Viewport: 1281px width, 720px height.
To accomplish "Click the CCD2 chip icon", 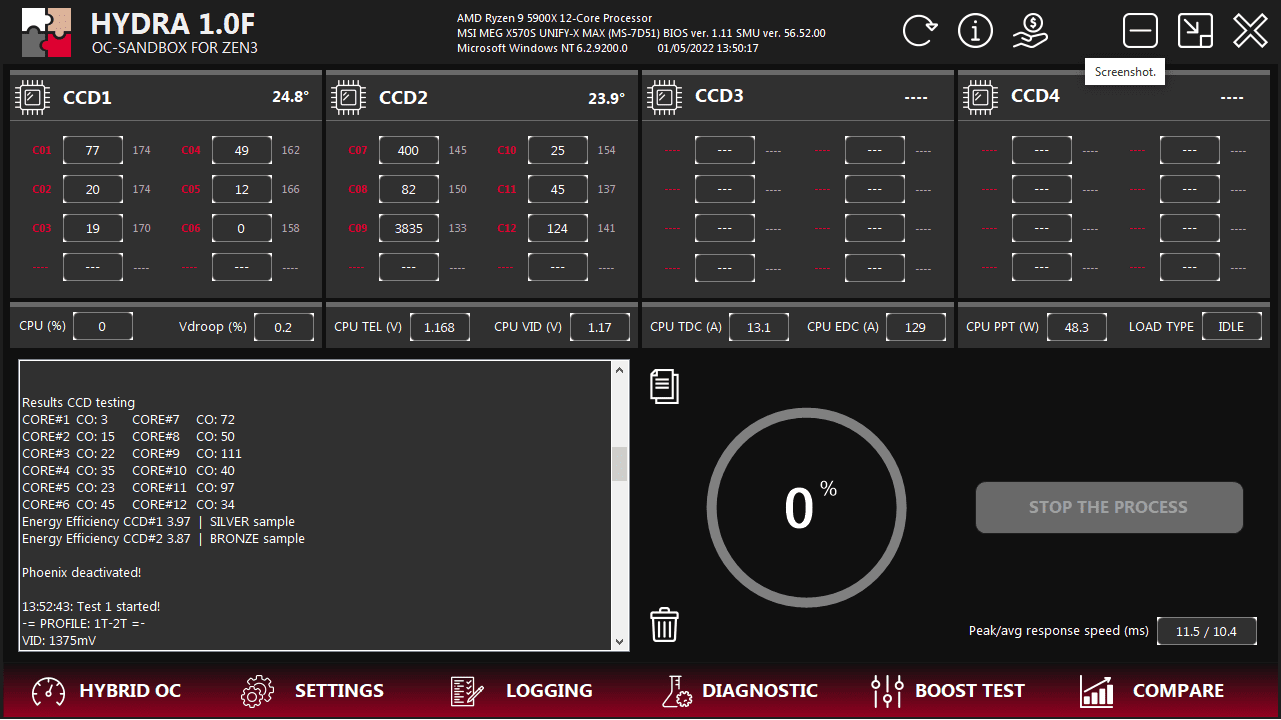I will pyautogui.click(x=349, y=97).
